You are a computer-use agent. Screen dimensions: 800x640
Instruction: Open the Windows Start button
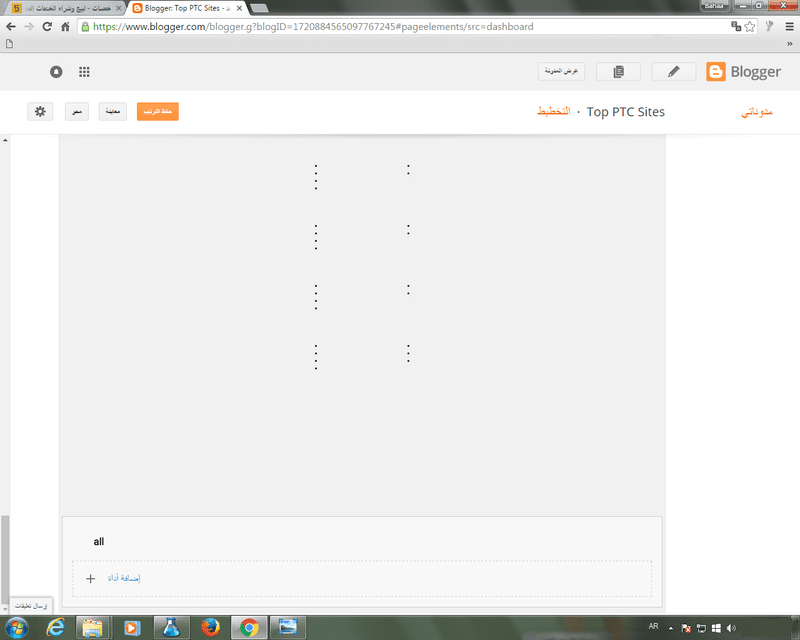[x=17, y=627]
